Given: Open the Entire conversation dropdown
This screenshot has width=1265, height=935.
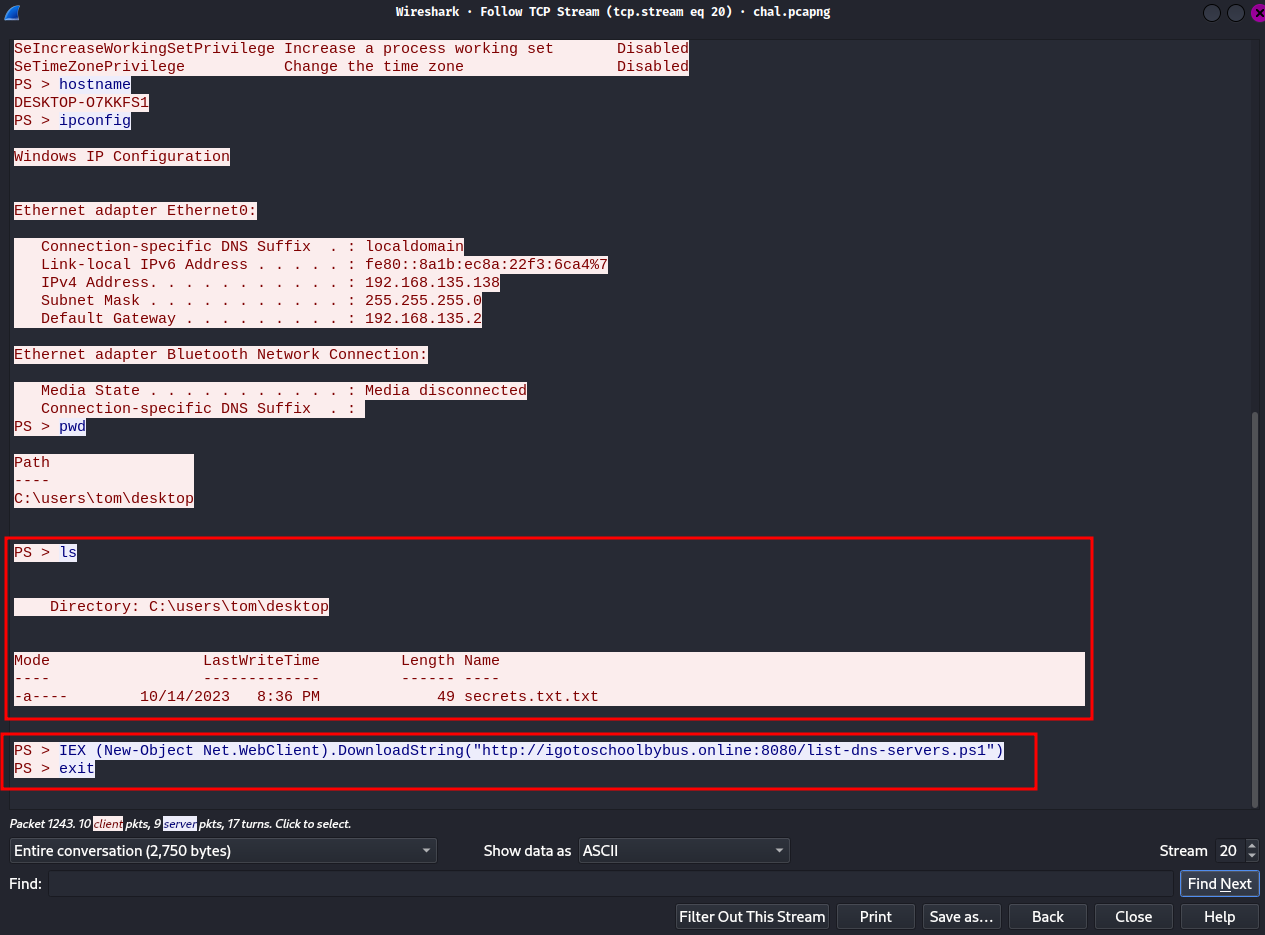Looking at the screenshot, I should [x=223, y=851].
